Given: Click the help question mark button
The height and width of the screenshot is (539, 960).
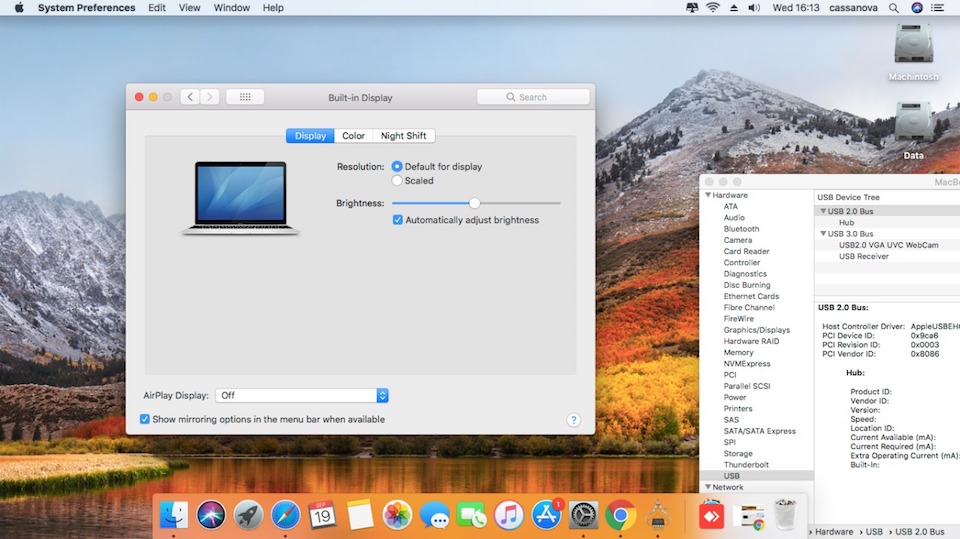Looking at the screenshot, I should click(574, 421).
